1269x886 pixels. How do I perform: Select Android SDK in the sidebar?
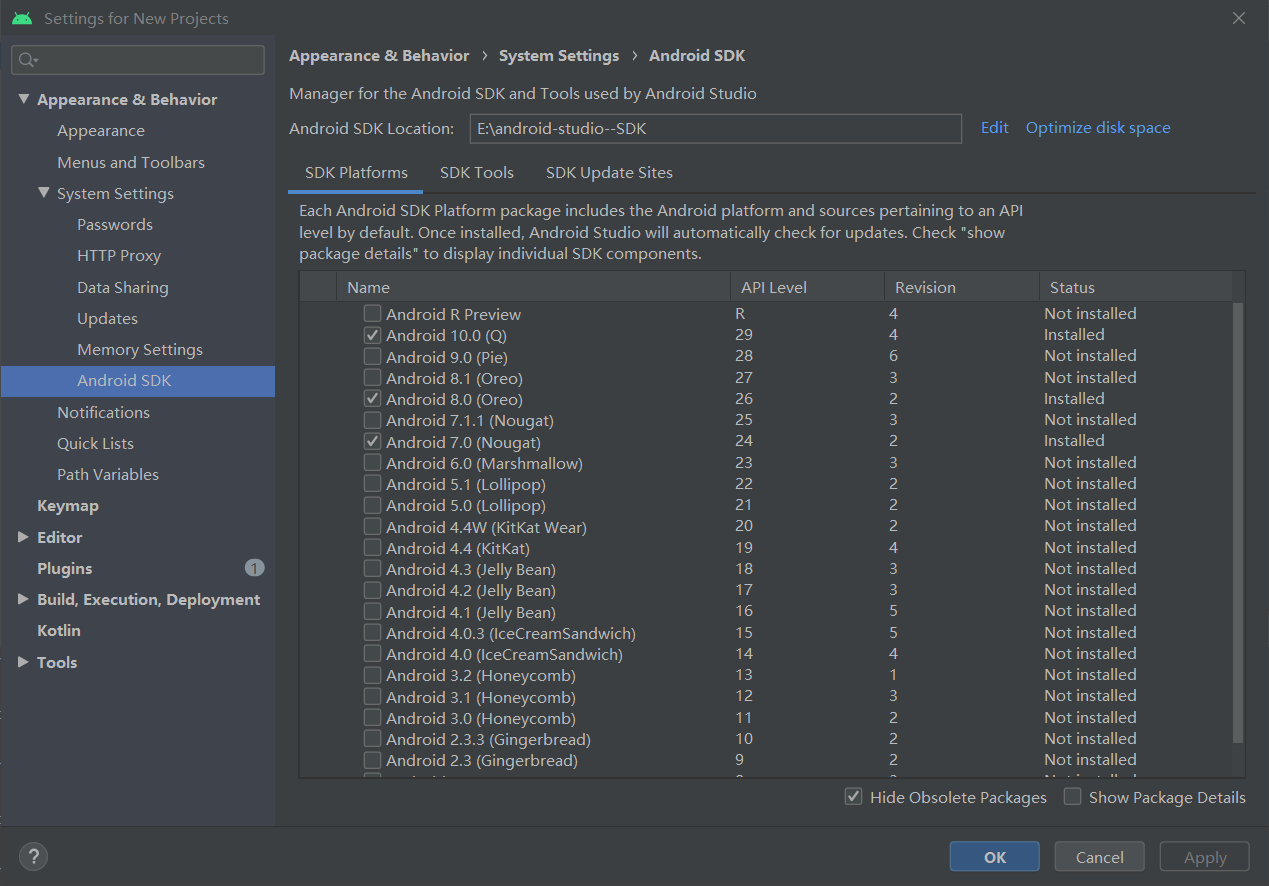(x=138, y=381)
